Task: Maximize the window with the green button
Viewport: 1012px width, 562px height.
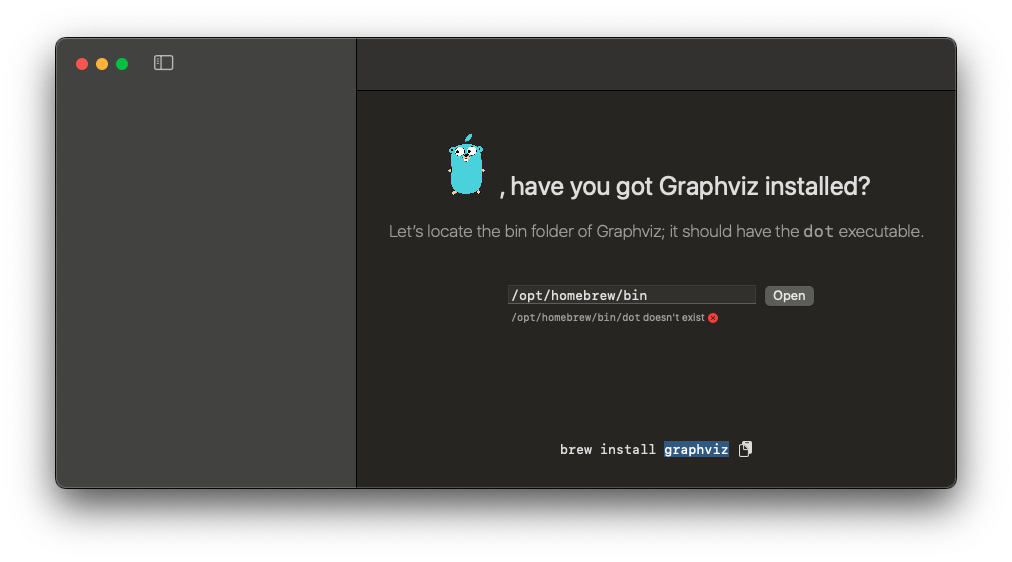Action: point(122,64)
